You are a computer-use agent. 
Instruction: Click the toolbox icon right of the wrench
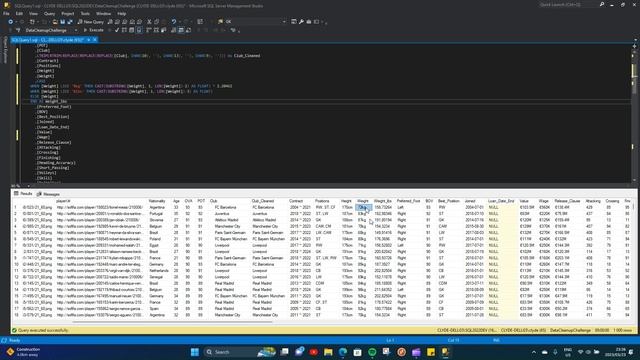309,22
